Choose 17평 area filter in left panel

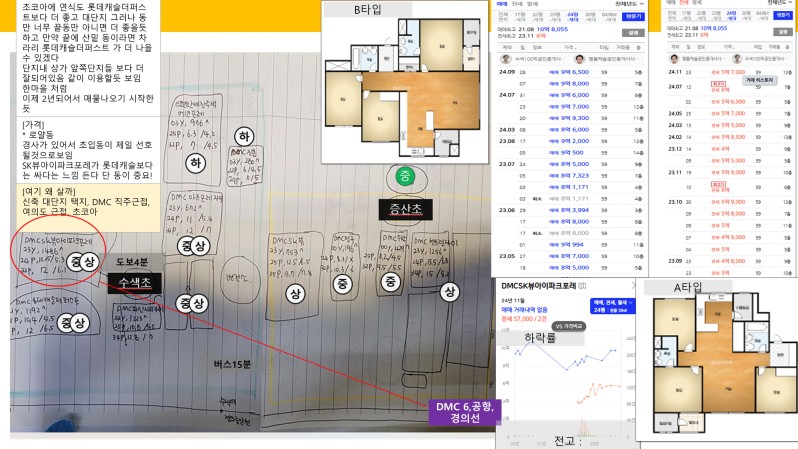tap(520, 17)
